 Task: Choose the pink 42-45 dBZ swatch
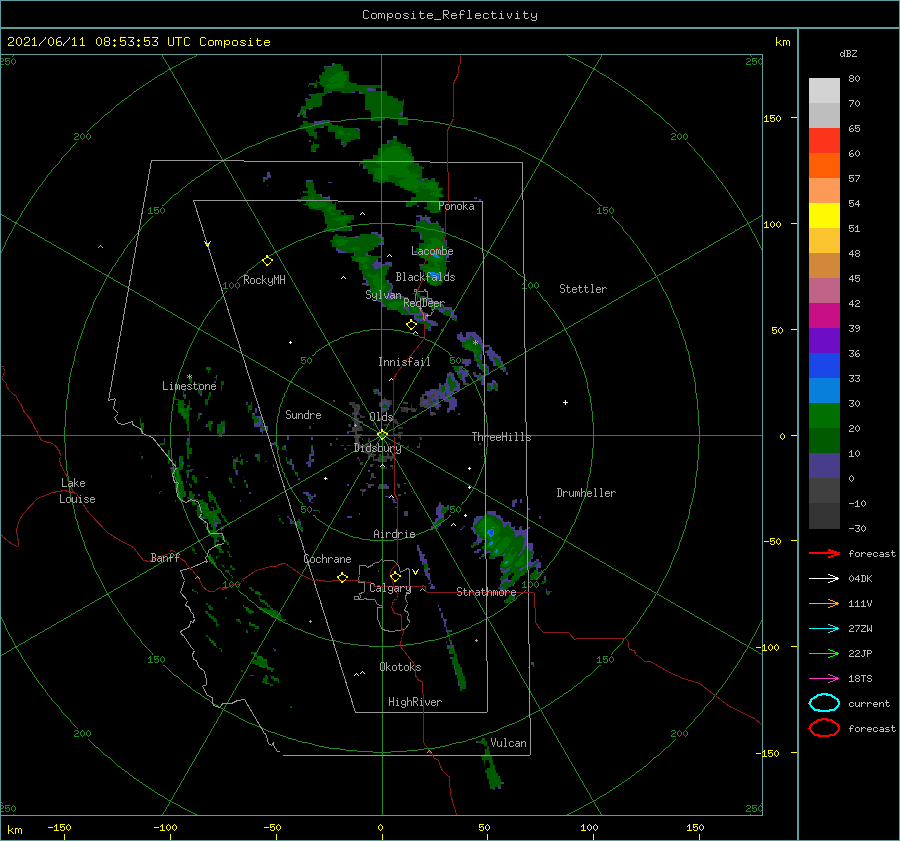(824, 290)
